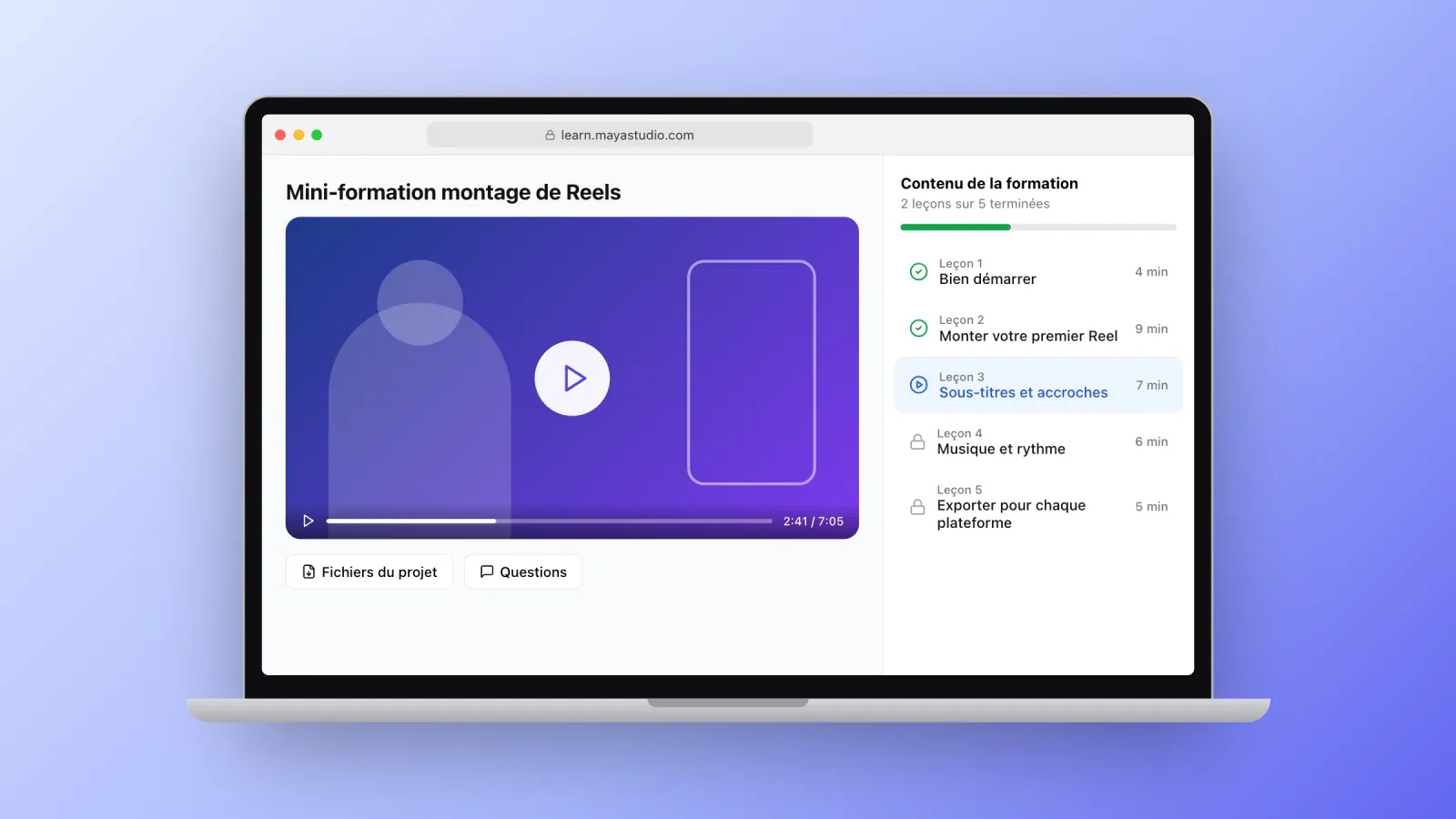This screenshot has width=1456, height=819.
Task: Click the 2:41 / 7:05 time display
Action: tap(814, 521)
